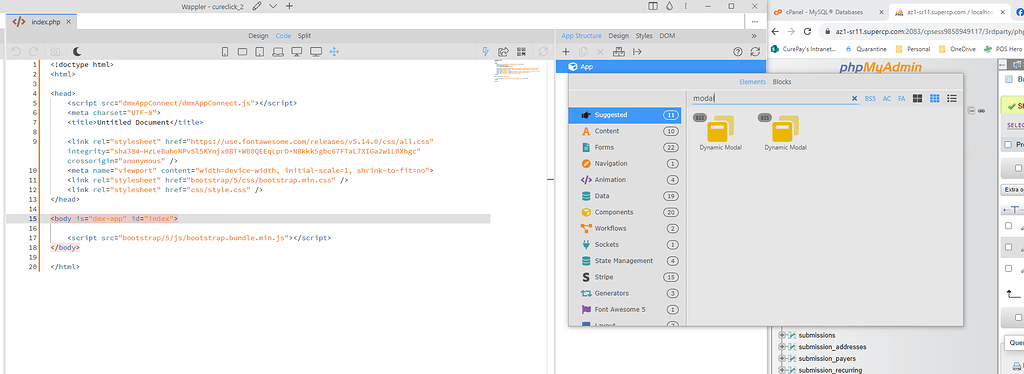Screen dimensions: 1024x374
Task: Choose the second Dynamic Modal element
Action: point(786,132)
